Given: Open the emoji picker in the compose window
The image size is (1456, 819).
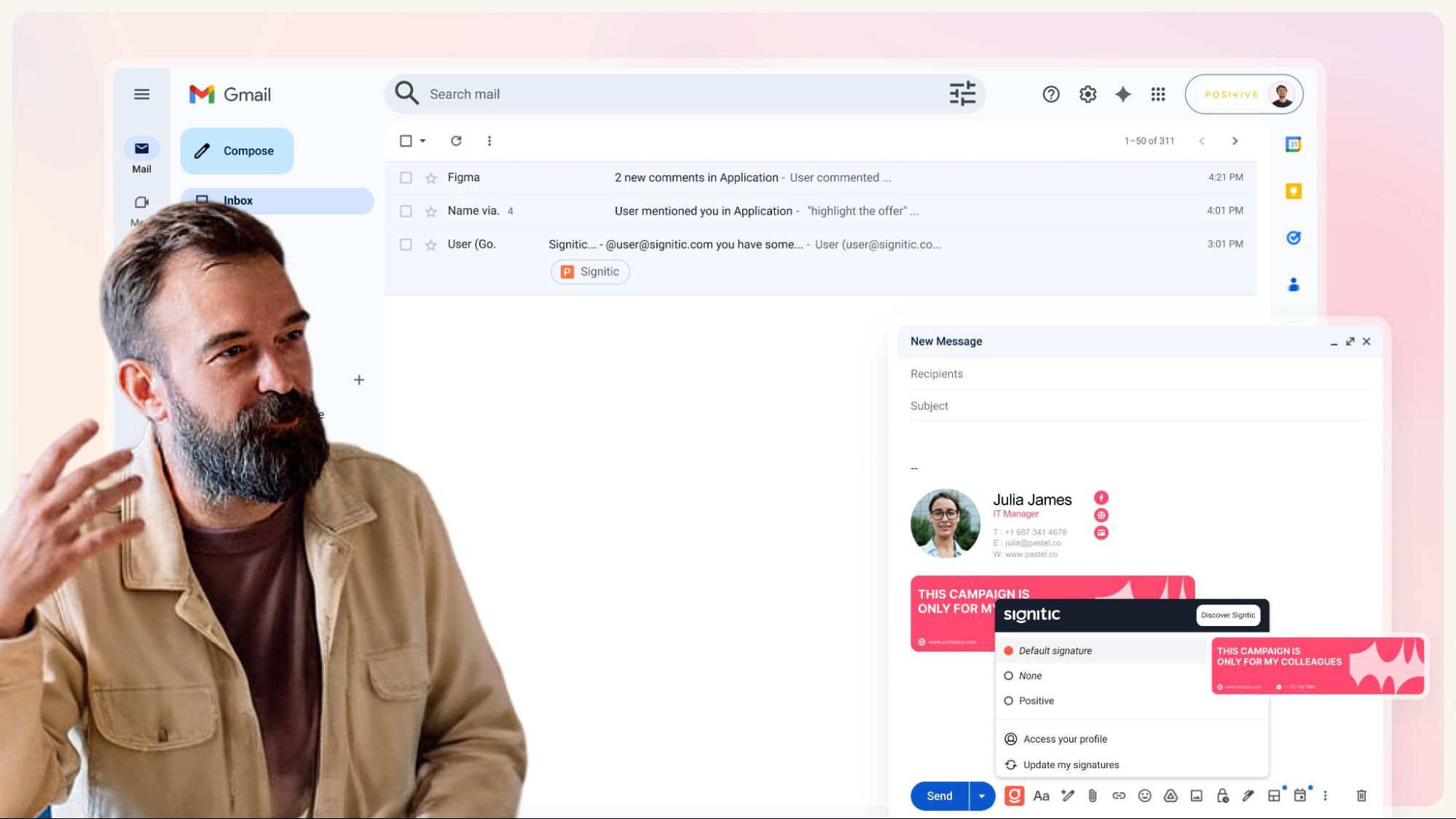Looking at the screenshot, I should [x=1143, y=796].
